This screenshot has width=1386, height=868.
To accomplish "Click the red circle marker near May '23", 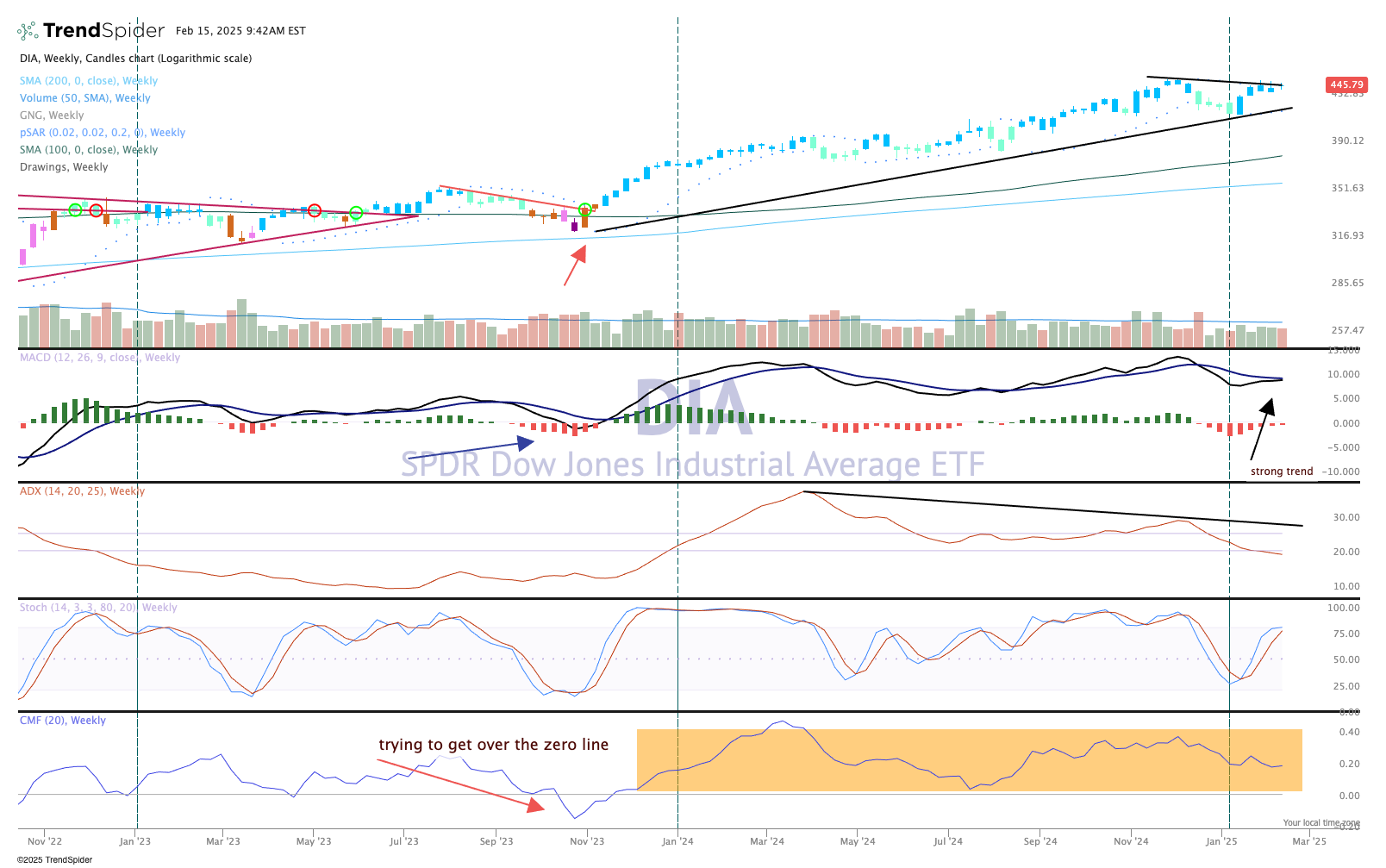I will tap(315, 210).
